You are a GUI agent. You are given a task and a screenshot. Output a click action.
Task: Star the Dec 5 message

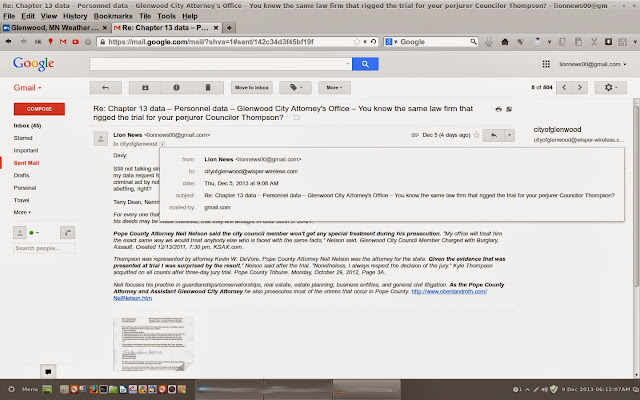[x=476, y=135]
